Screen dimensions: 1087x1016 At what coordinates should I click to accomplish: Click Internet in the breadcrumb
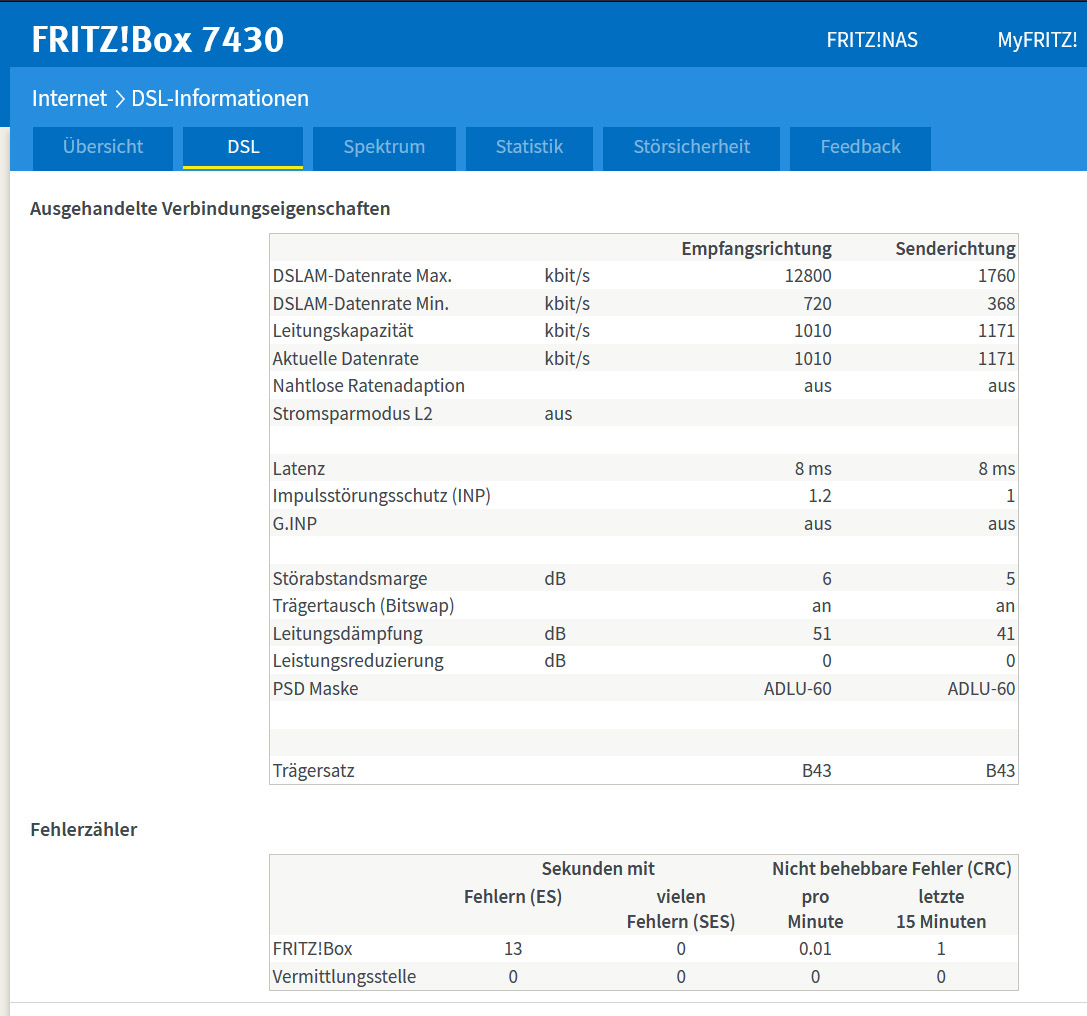(x=69, y=99)
